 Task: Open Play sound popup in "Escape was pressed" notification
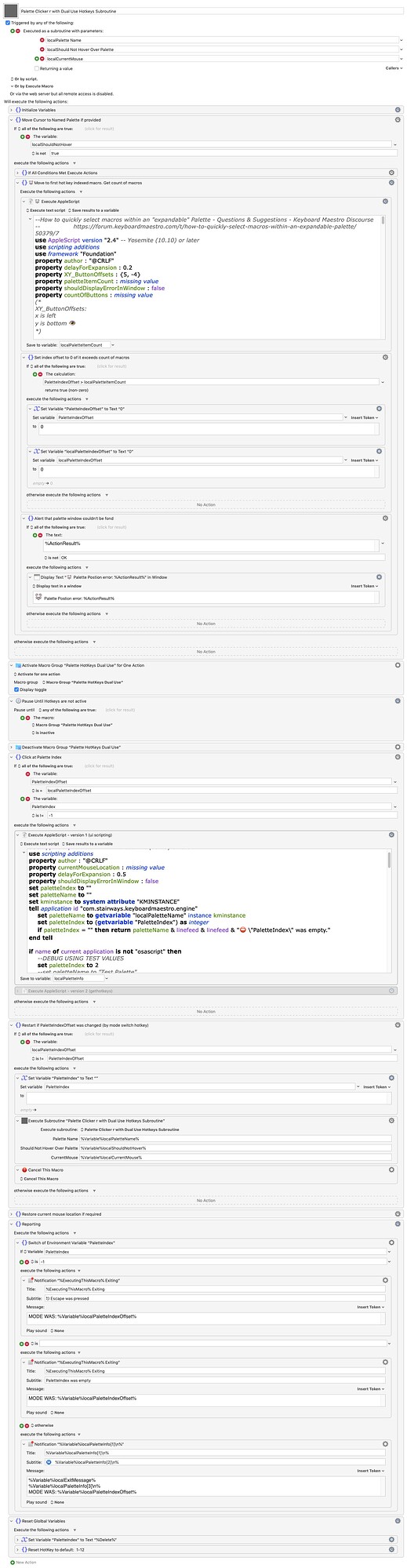pyautogui.click(x=56, y=1330)
